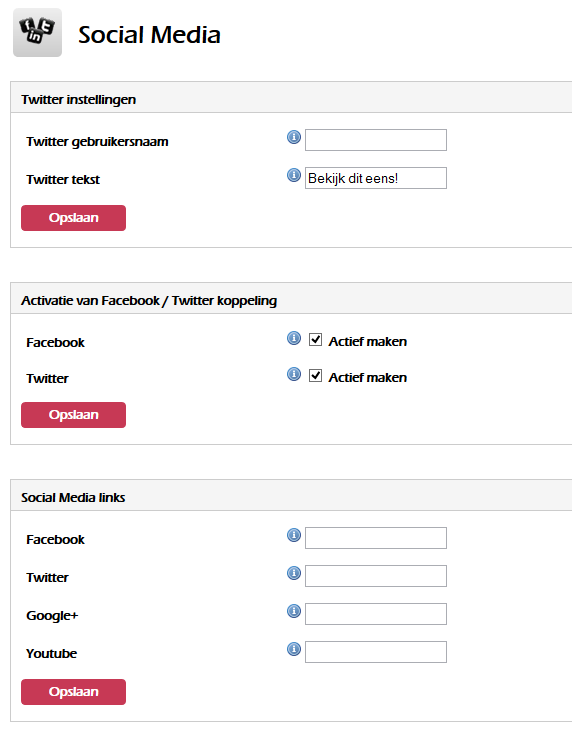Open info icon for Twitter gebruikersnaam
Screen dimensions: 572x734
[294, 137]
